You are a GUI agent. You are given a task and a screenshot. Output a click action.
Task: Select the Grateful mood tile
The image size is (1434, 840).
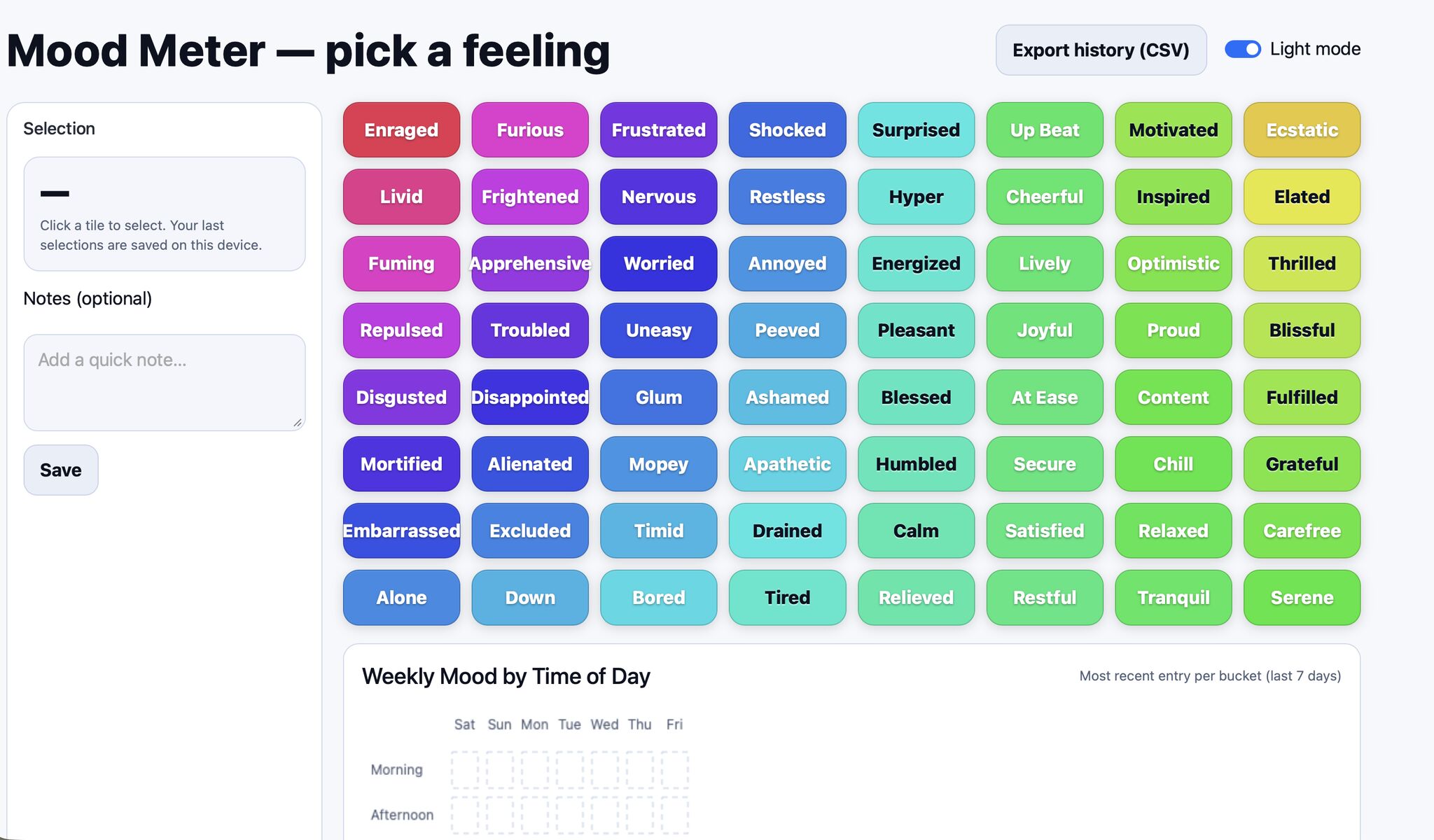[x=1302, y=464]
